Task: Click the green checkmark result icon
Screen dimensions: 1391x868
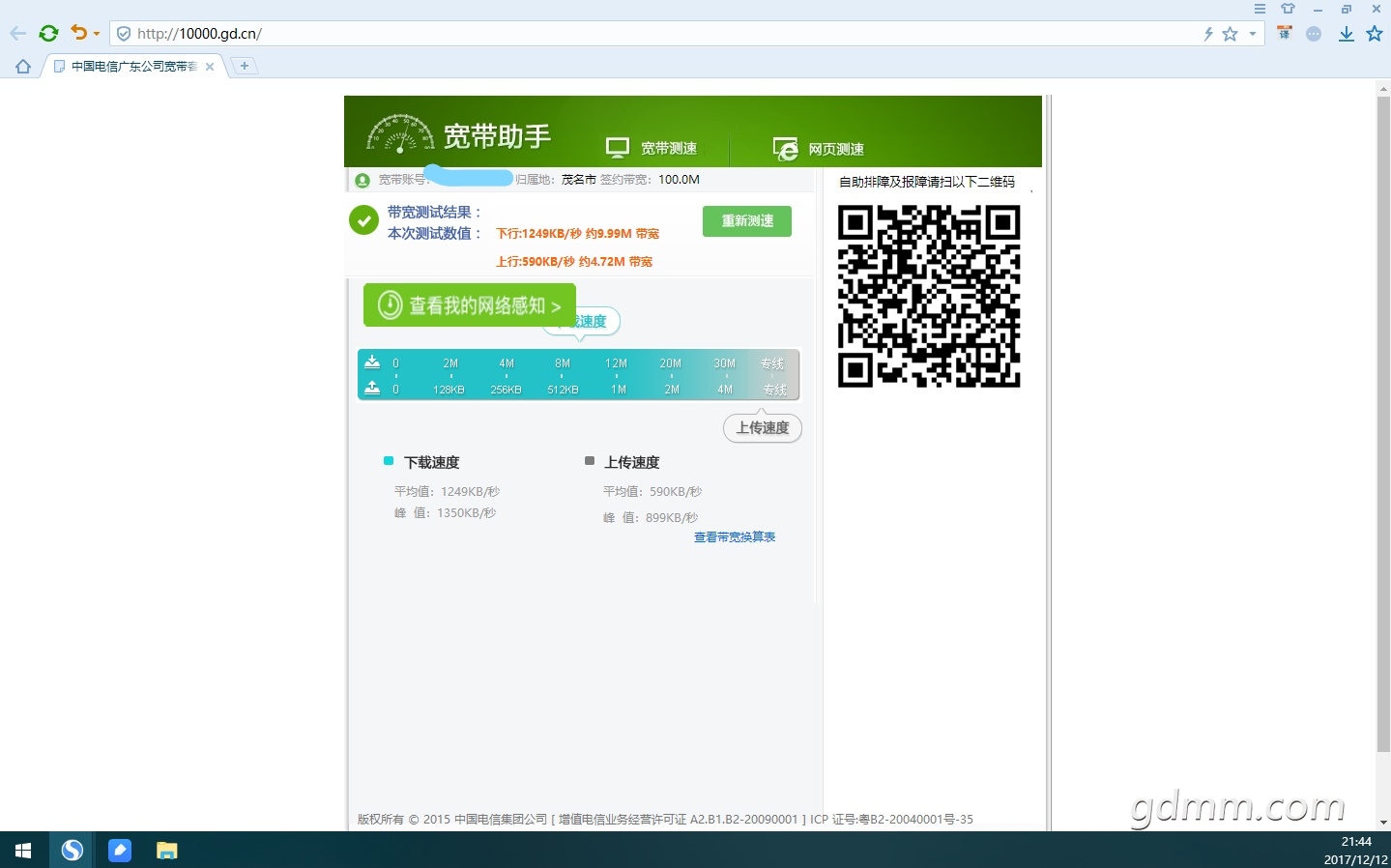Action: 363,220
